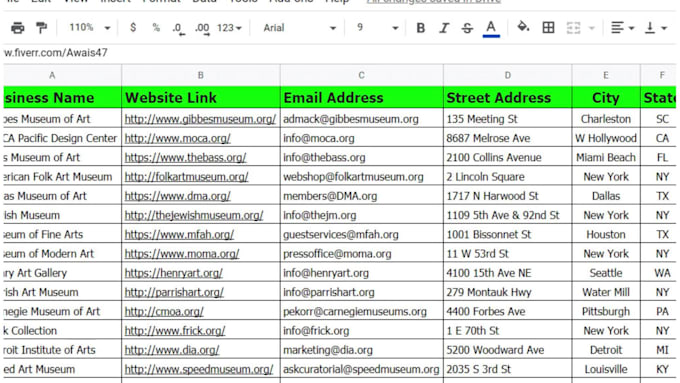The height and width of the screenshot is (383, 680).
Task: Open the fill color bucket
Action: (x=523, y=28)
